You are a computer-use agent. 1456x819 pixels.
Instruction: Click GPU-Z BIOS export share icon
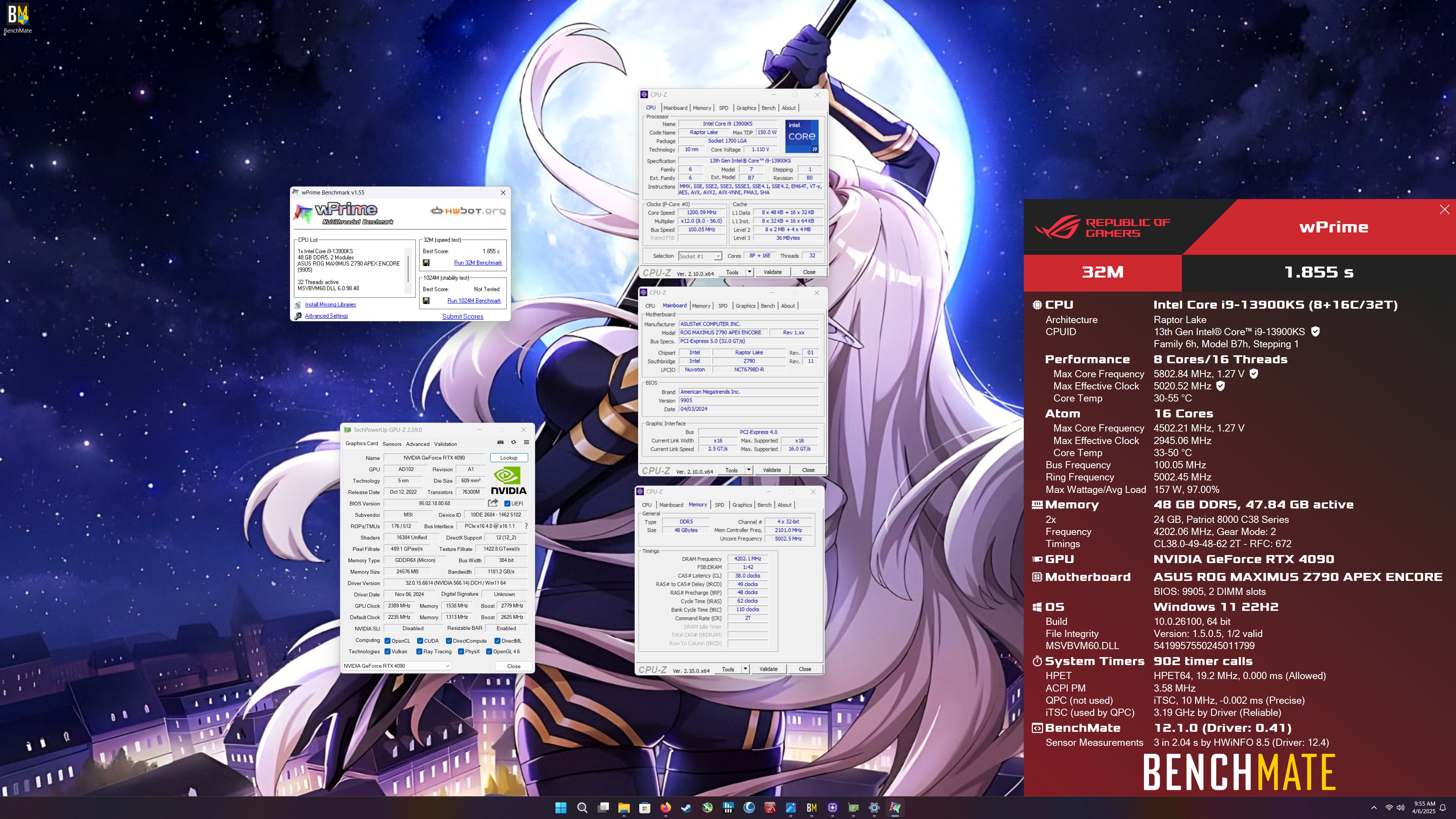point(493,503)
